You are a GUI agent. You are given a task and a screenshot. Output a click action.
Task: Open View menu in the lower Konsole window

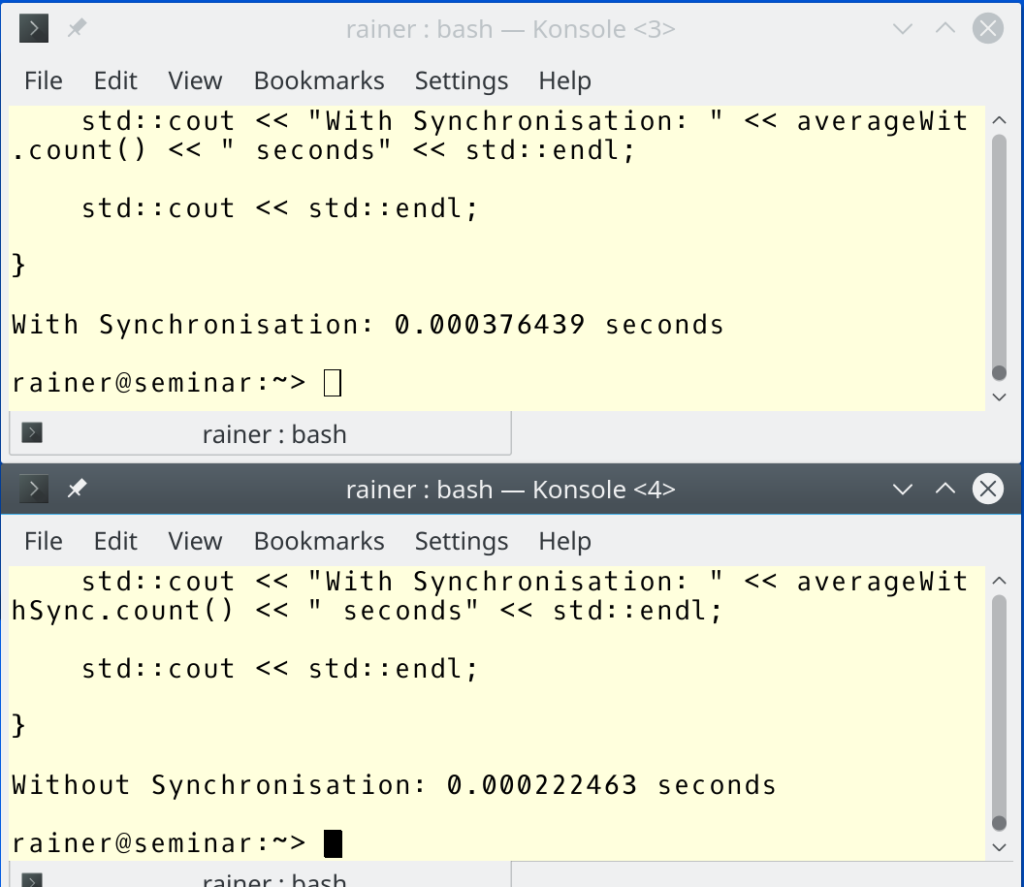pyautogui.click(x=195, y=541)
